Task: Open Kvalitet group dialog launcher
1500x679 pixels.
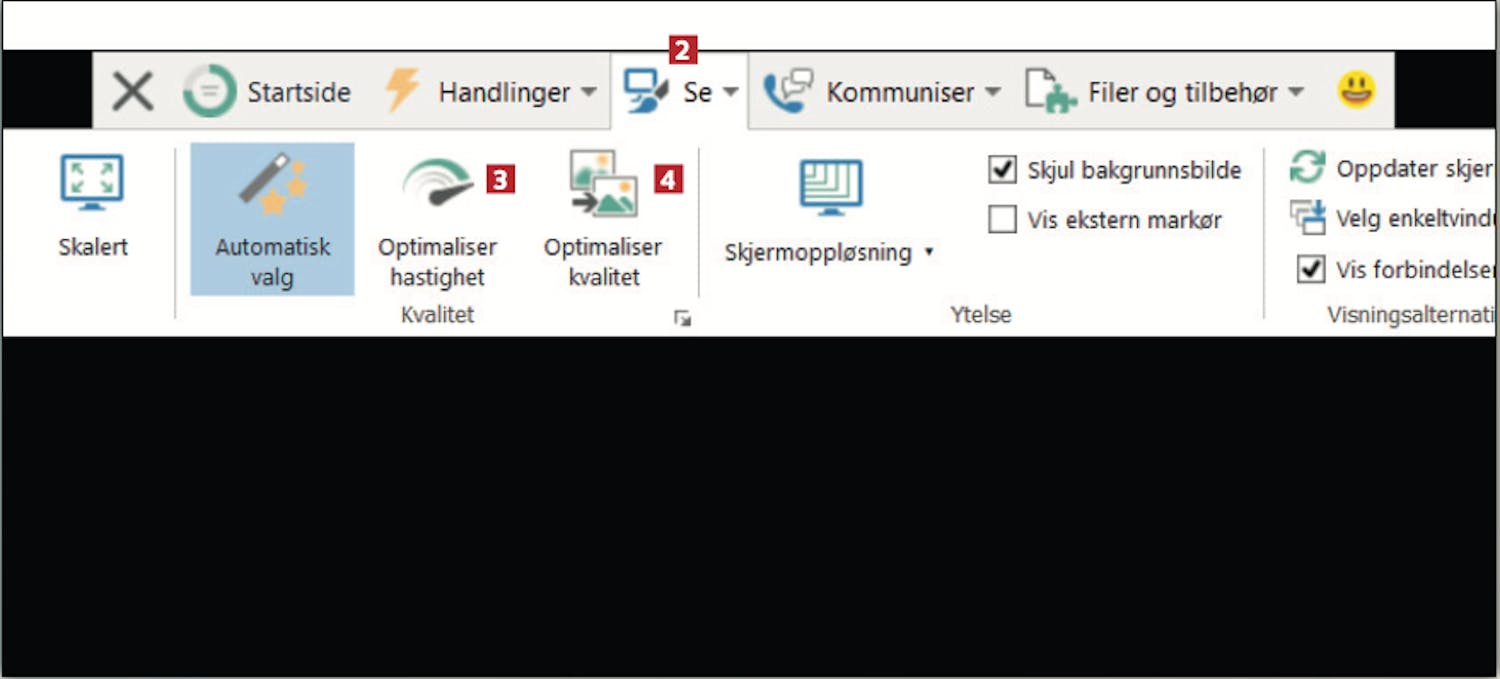Action: point(682,318)
